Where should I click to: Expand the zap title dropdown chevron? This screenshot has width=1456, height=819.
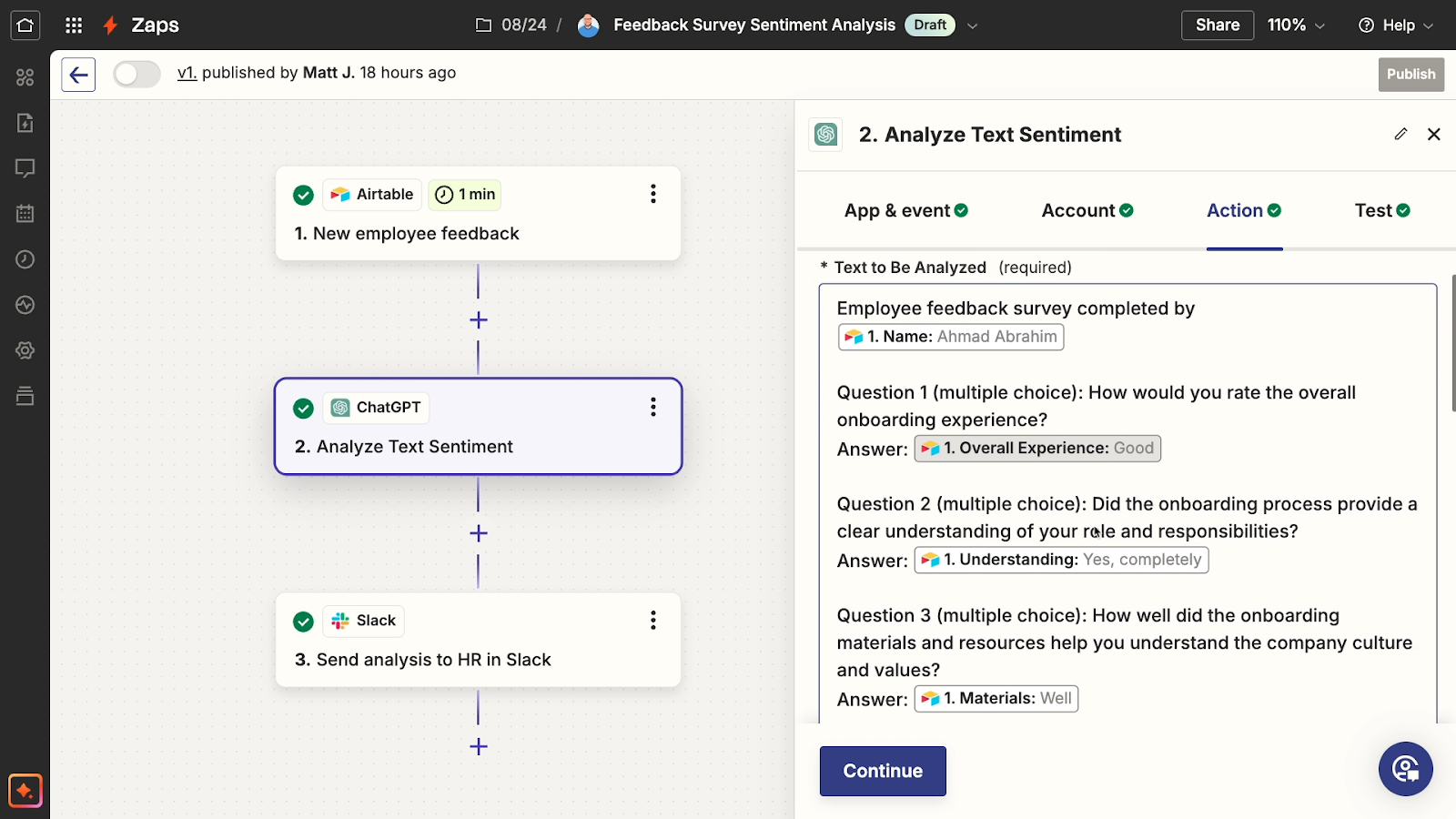click(x=972, y=25)
